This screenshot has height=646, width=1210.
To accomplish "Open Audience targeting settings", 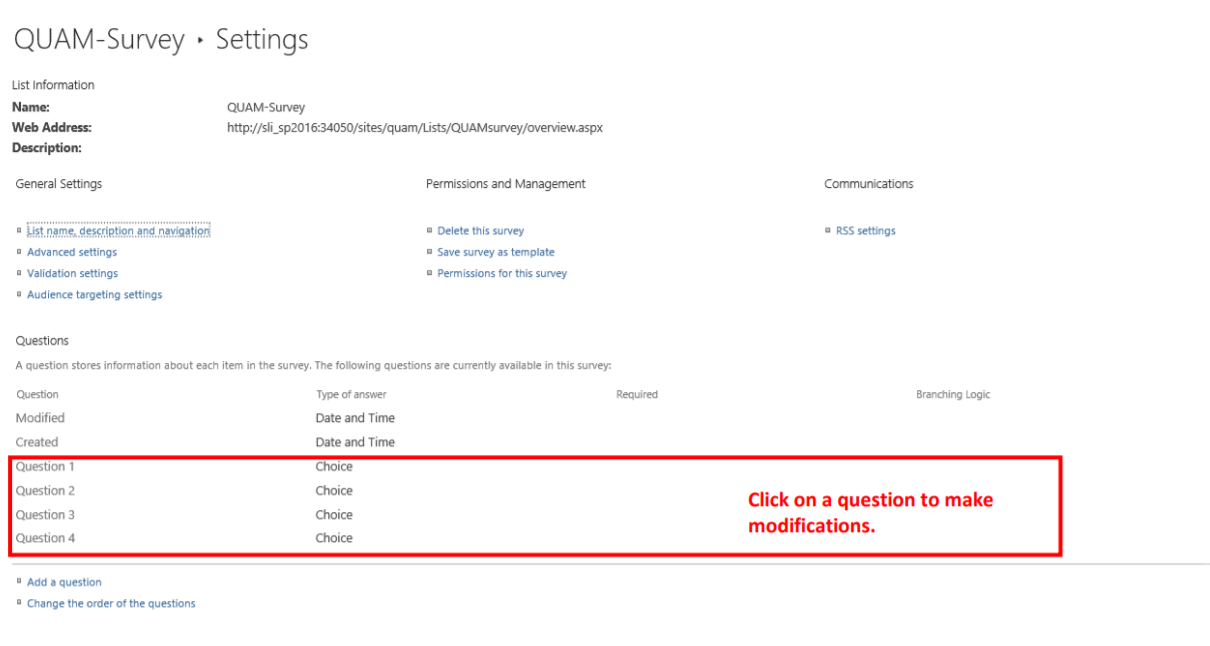I will (x=94, y=295).
